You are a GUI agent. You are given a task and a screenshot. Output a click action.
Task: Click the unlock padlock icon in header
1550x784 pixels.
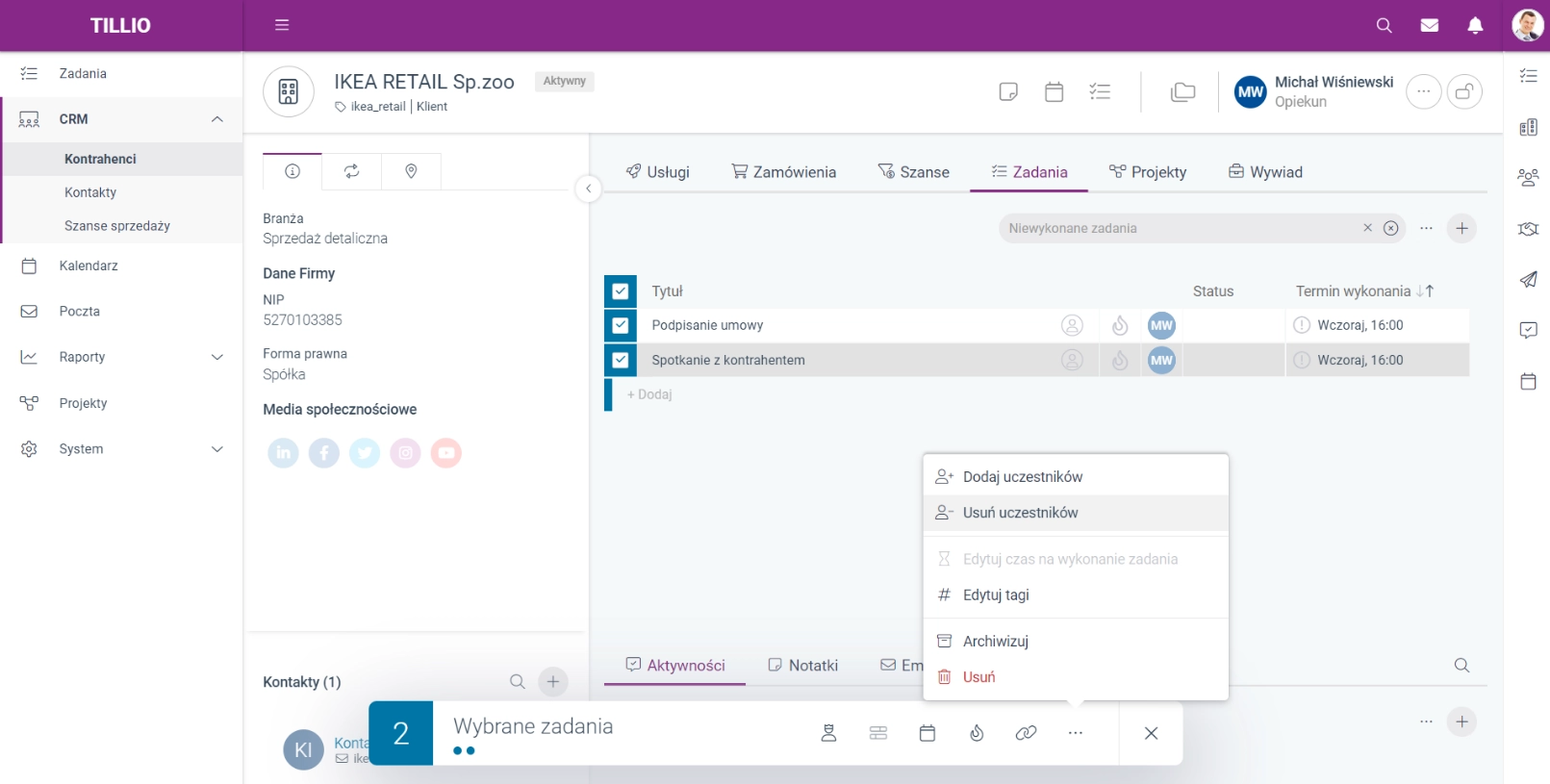(1464, 91)
